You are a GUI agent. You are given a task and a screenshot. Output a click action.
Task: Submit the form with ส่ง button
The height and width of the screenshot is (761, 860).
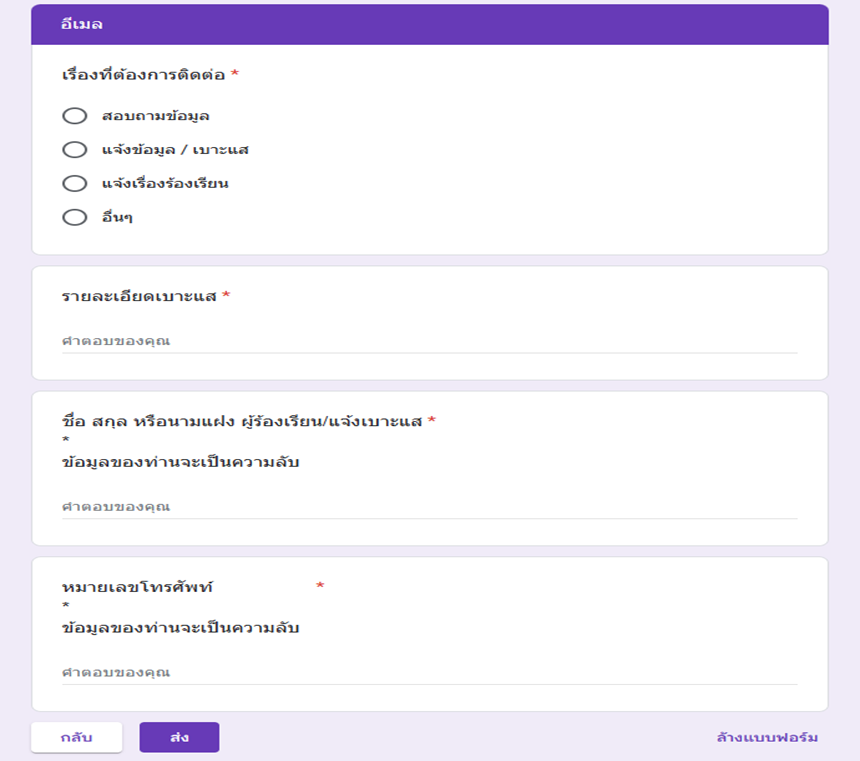coord(179,738)
